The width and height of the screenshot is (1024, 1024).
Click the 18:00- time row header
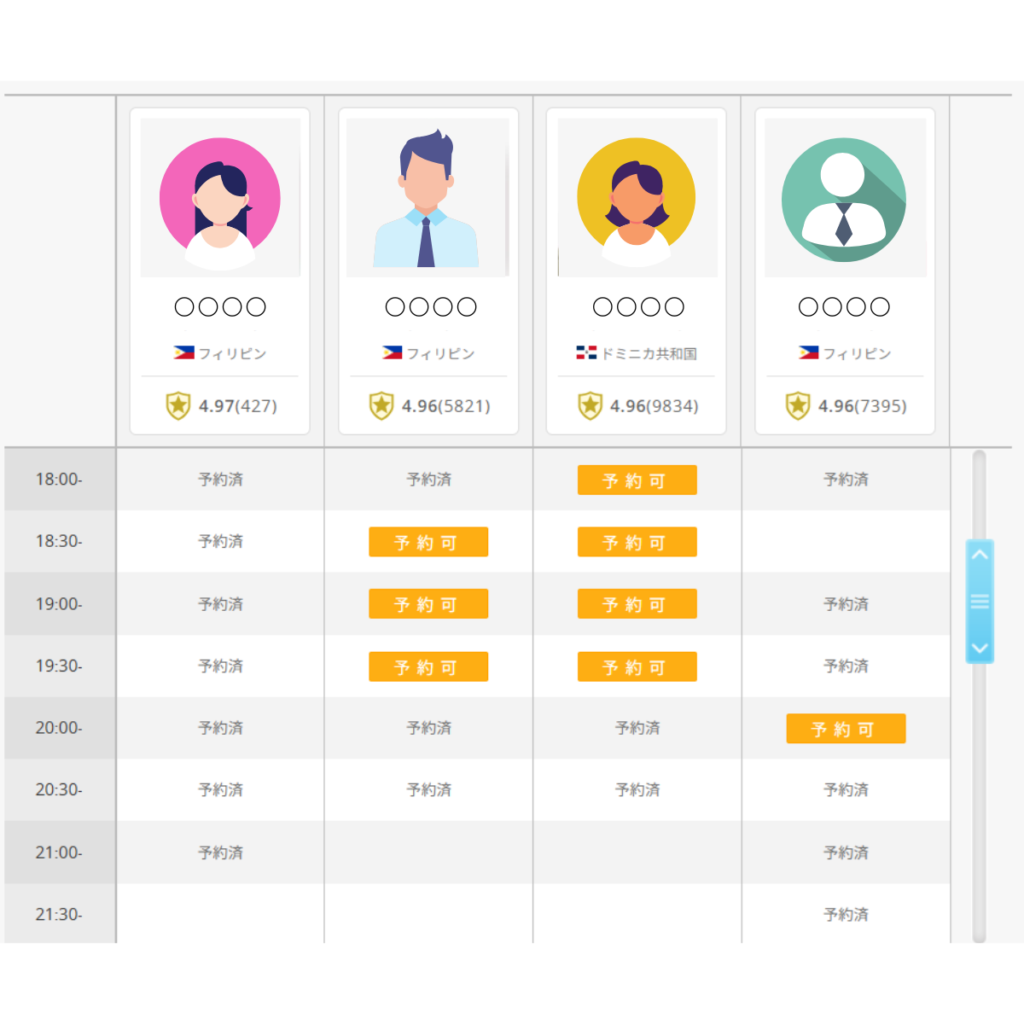[60, 479]
